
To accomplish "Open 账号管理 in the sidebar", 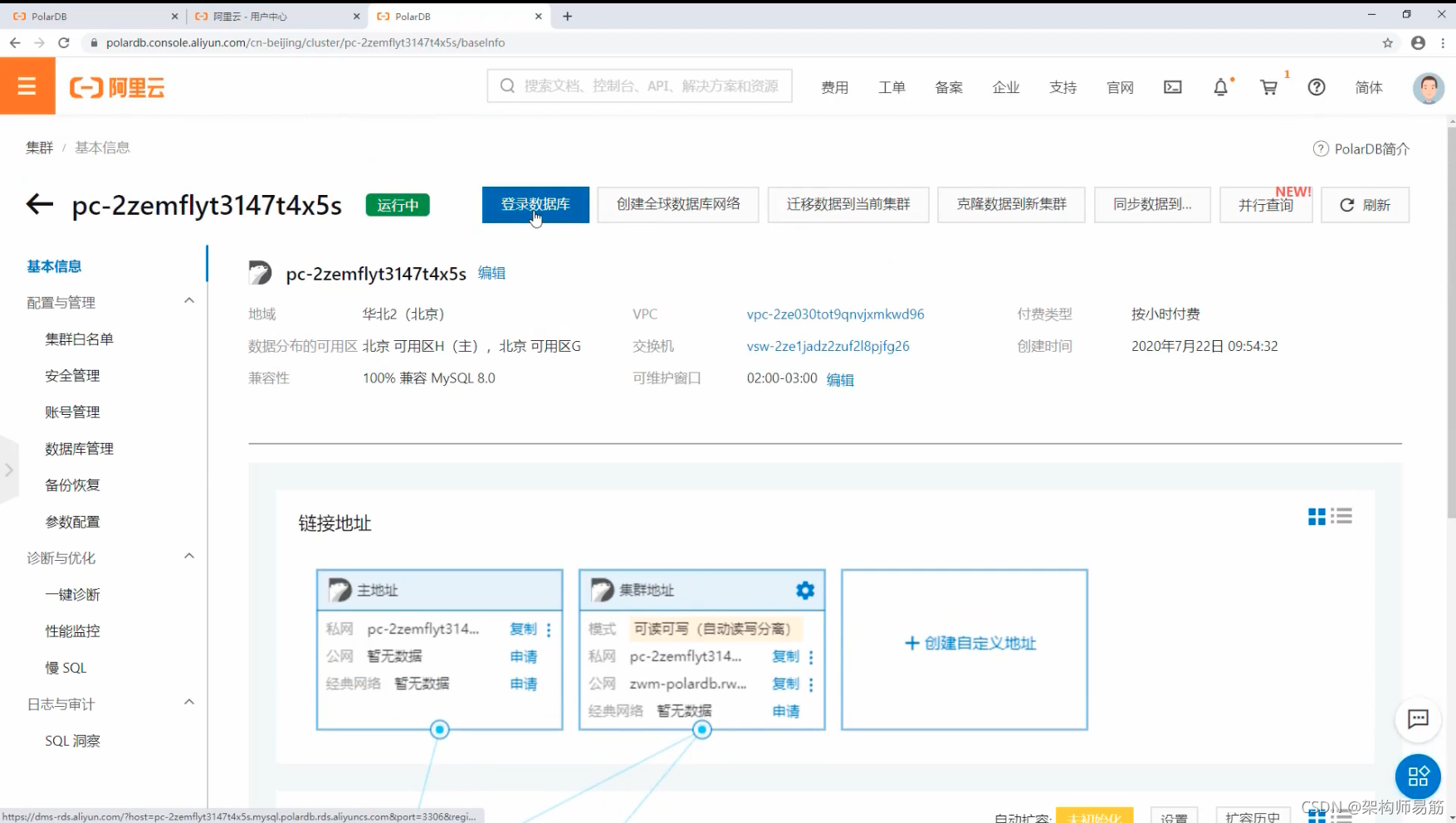I will point(72,411).
